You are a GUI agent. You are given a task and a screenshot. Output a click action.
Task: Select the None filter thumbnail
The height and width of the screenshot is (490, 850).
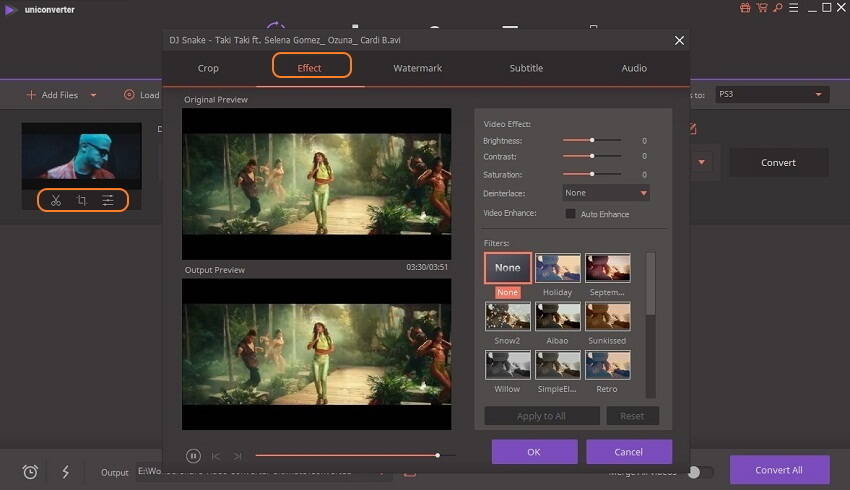click(x=507, y=268)
